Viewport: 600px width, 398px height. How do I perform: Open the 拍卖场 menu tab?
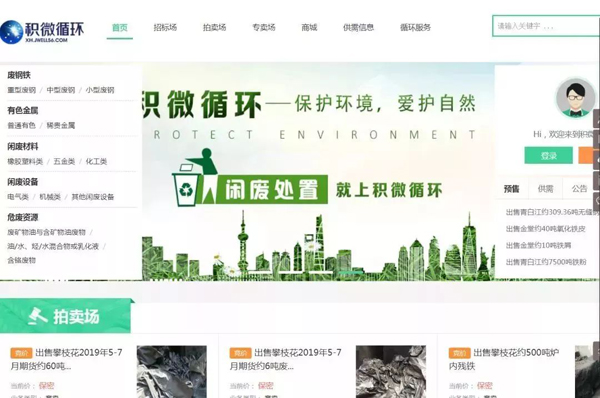click(x=215, y=28)
